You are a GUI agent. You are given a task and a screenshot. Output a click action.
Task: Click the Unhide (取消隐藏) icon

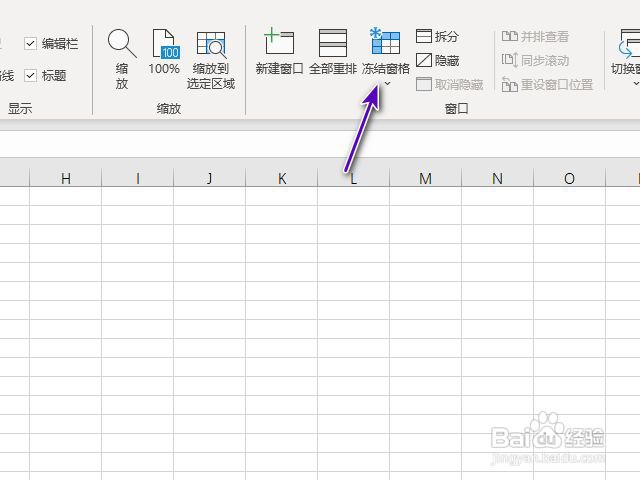(424, 84)
